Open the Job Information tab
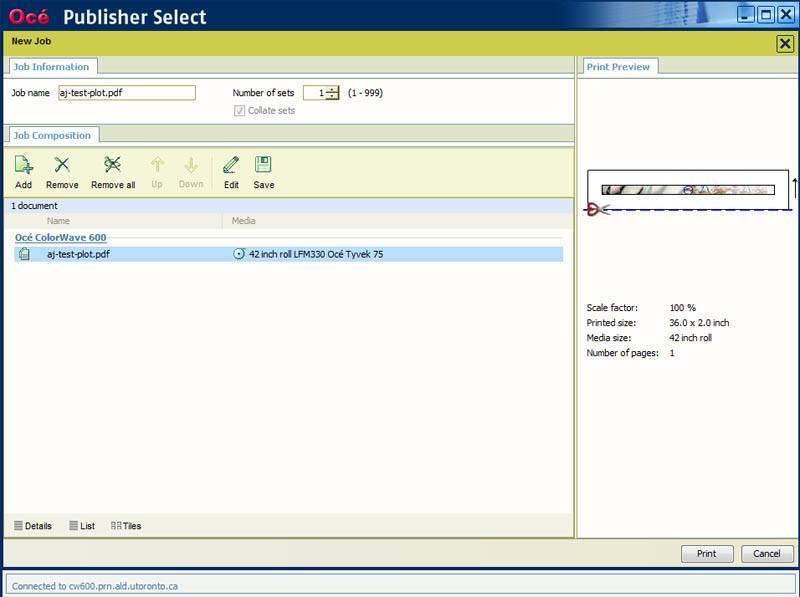The width and height of the screenshot is (800, 597). tap(51, 67)
